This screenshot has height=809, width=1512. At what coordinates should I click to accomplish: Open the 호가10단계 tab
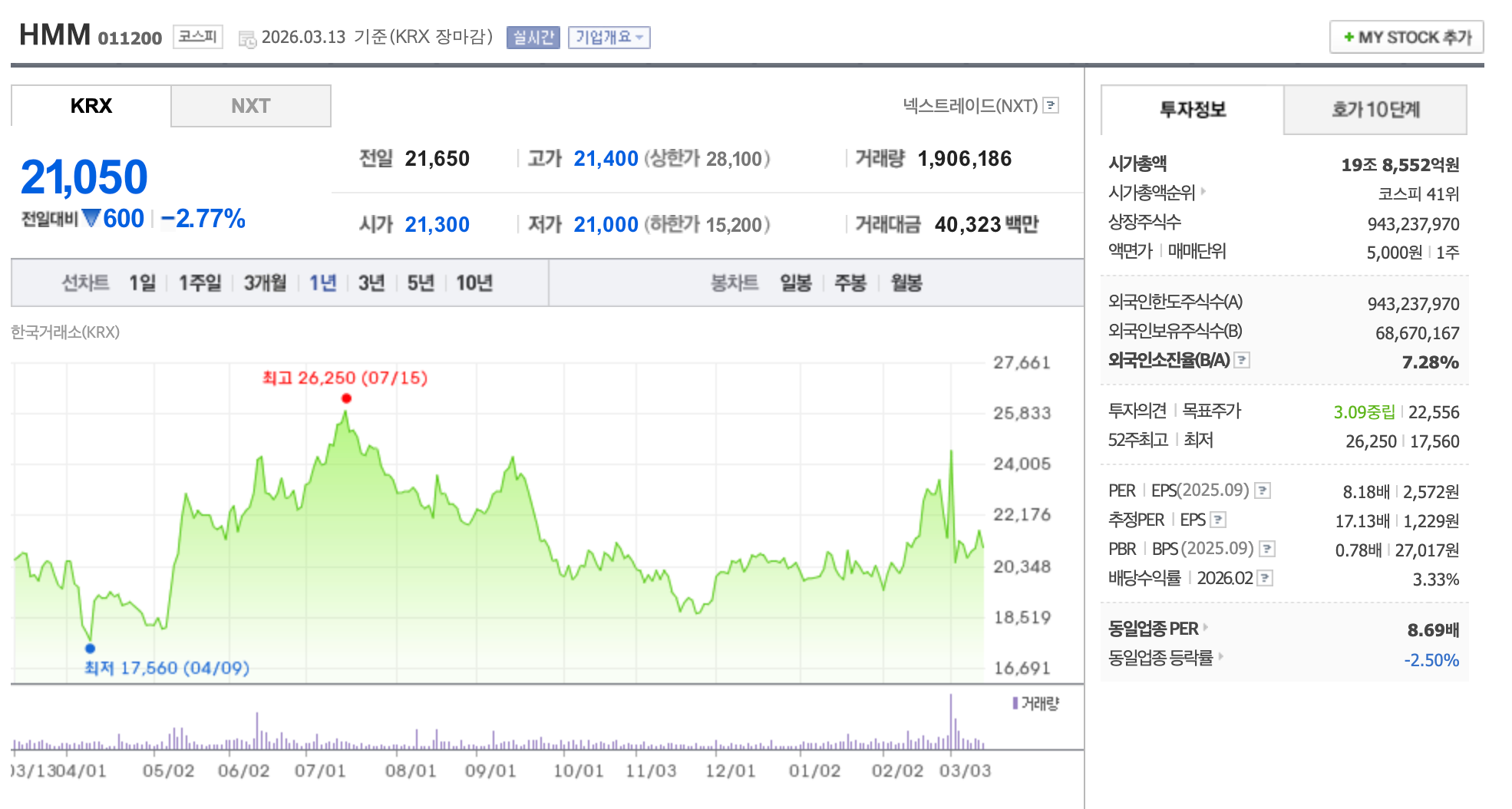[x=1375, y=110]
